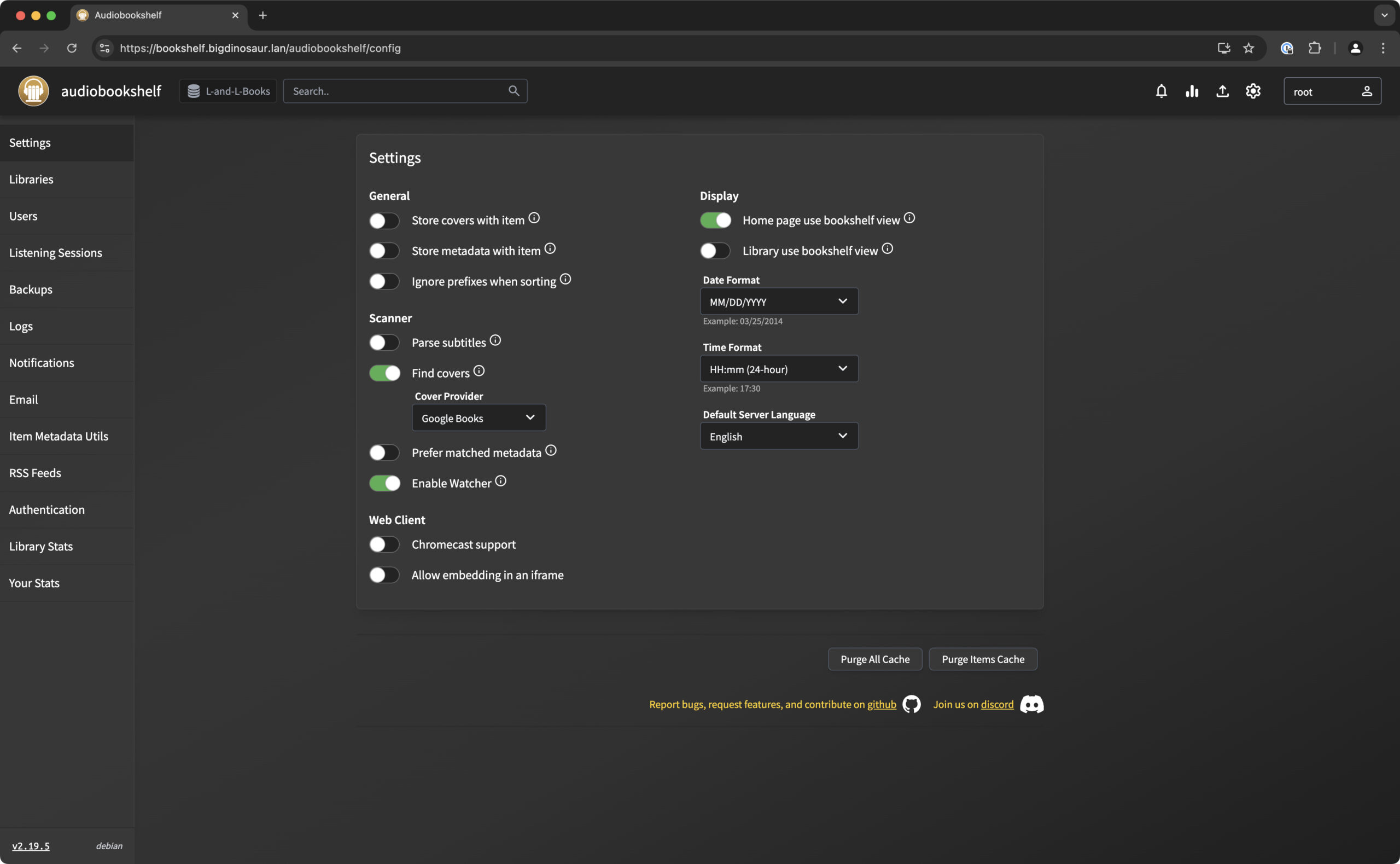This screenshot has width=1400, height=864.
Task: Click the settings gear icon in header
Action: [x=1253, y=91]
